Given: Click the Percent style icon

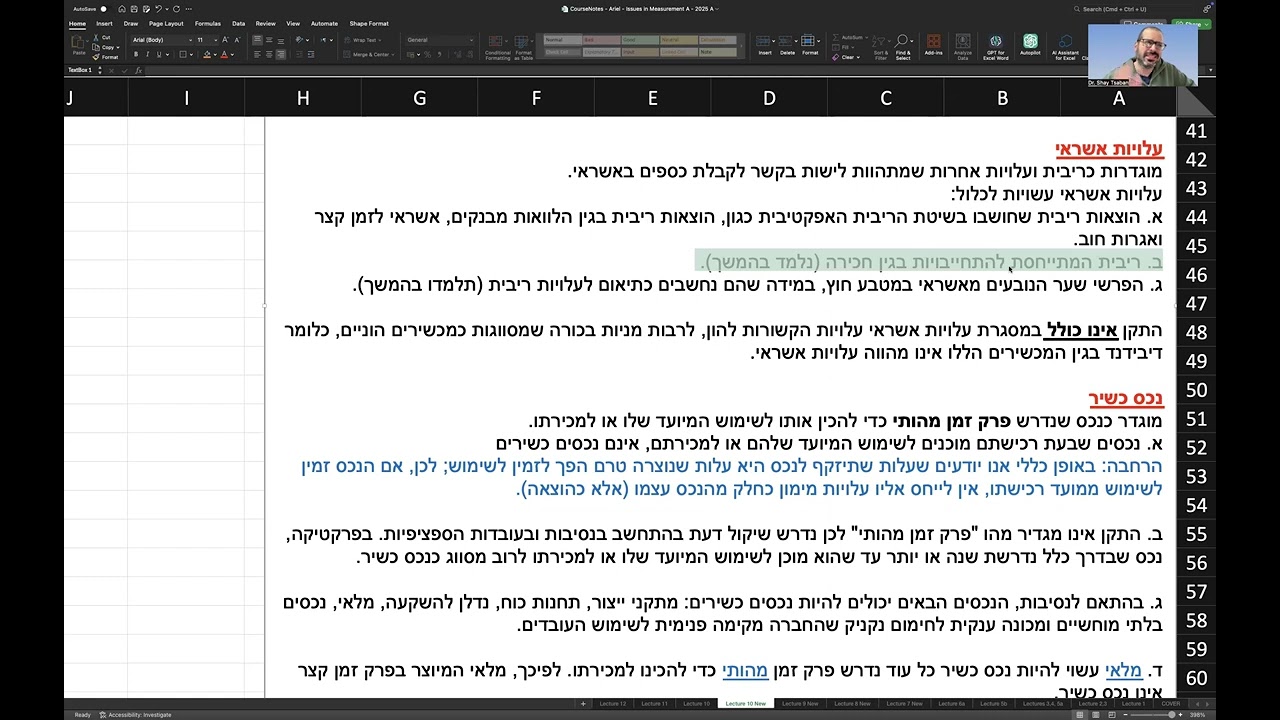Looking at the screenshot, I should point(427,55).
